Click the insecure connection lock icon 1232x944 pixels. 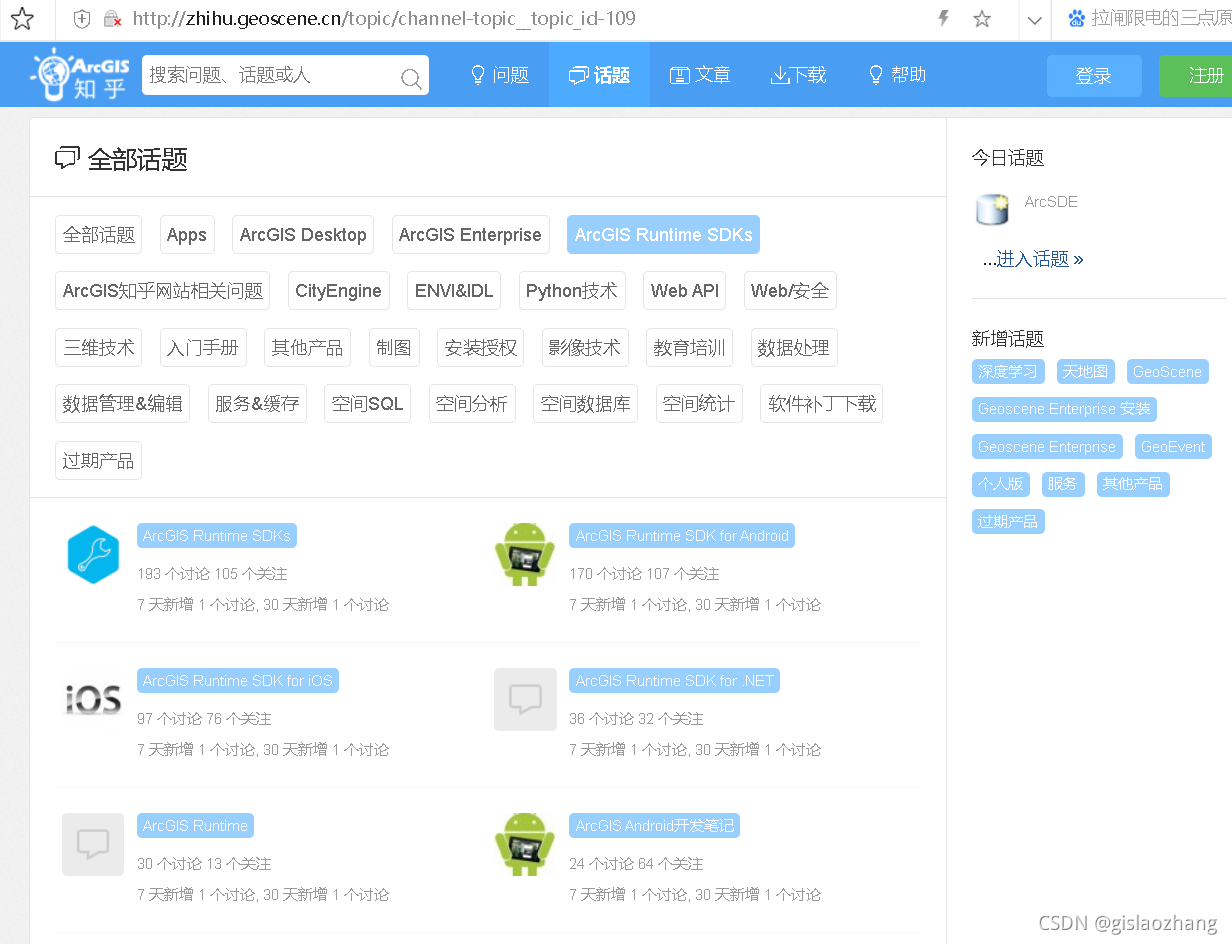pyautogui.click(x=112, y=19)
